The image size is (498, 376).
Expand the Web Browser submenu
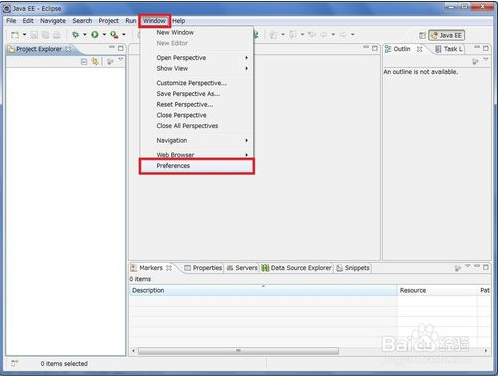(197, 155)
